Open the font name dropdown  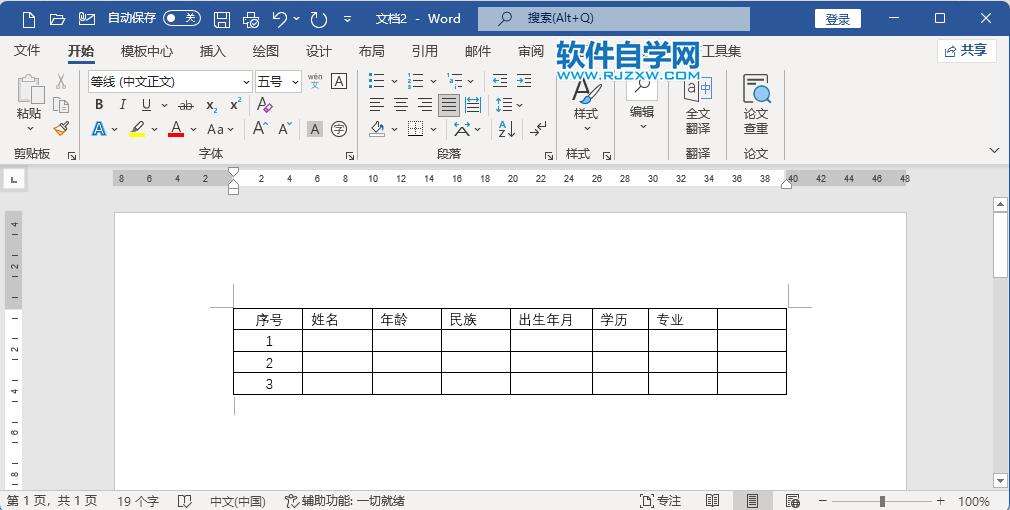point(246,82)
